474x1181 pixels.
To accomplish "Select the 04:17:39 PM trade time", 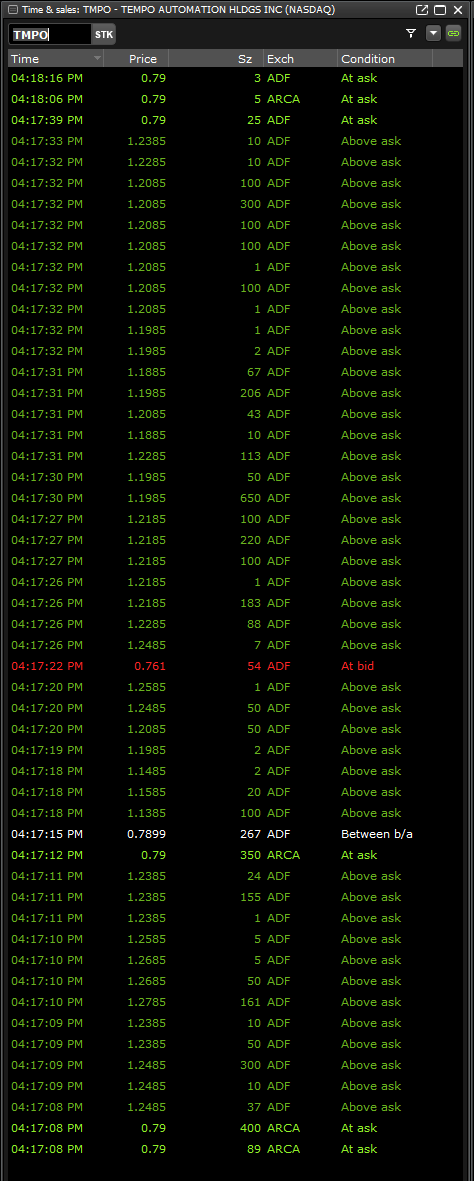I will 47,120.
